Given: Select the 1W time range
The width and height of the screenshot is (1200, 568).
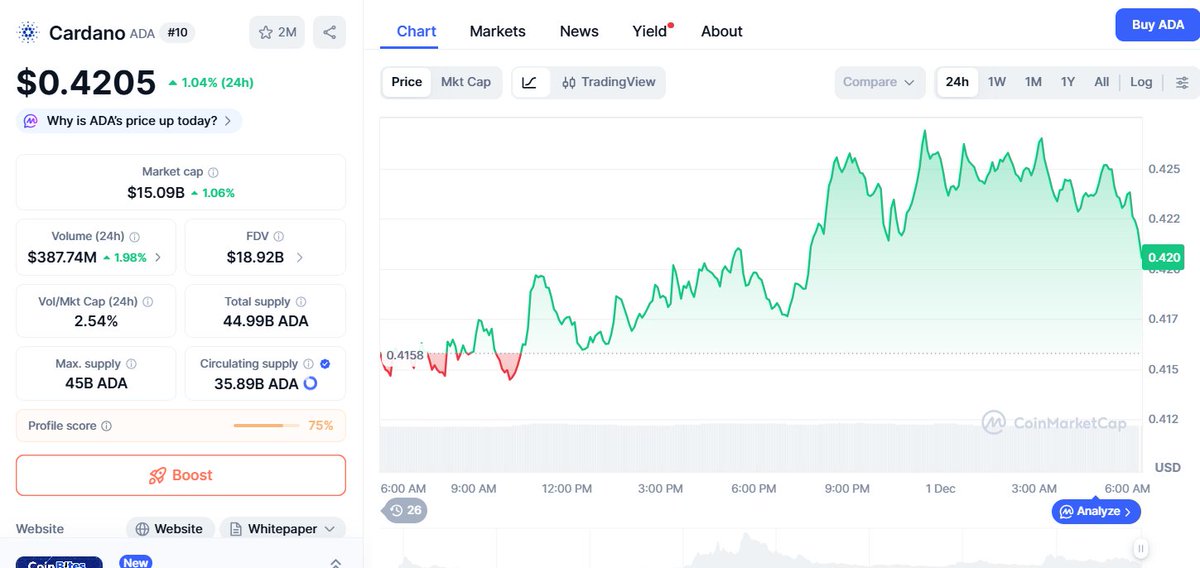Looking at the screenshot, I should coord(997,82).
